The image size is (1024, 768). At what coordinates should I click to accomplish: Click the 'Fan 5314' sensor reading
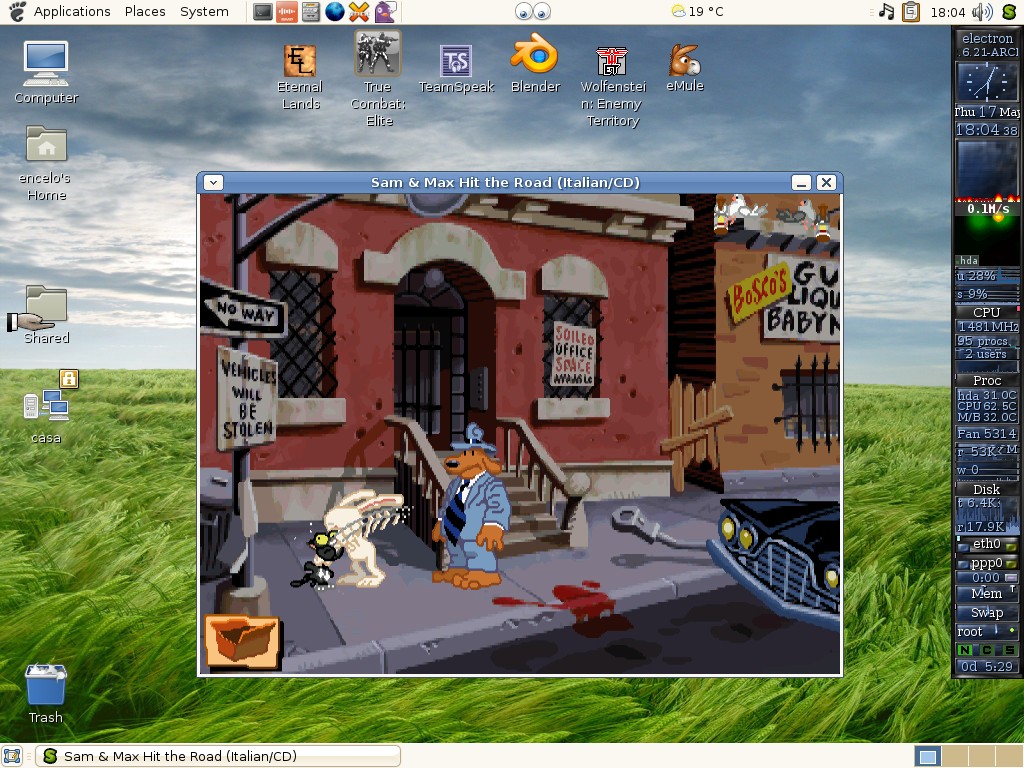[986, 433]
